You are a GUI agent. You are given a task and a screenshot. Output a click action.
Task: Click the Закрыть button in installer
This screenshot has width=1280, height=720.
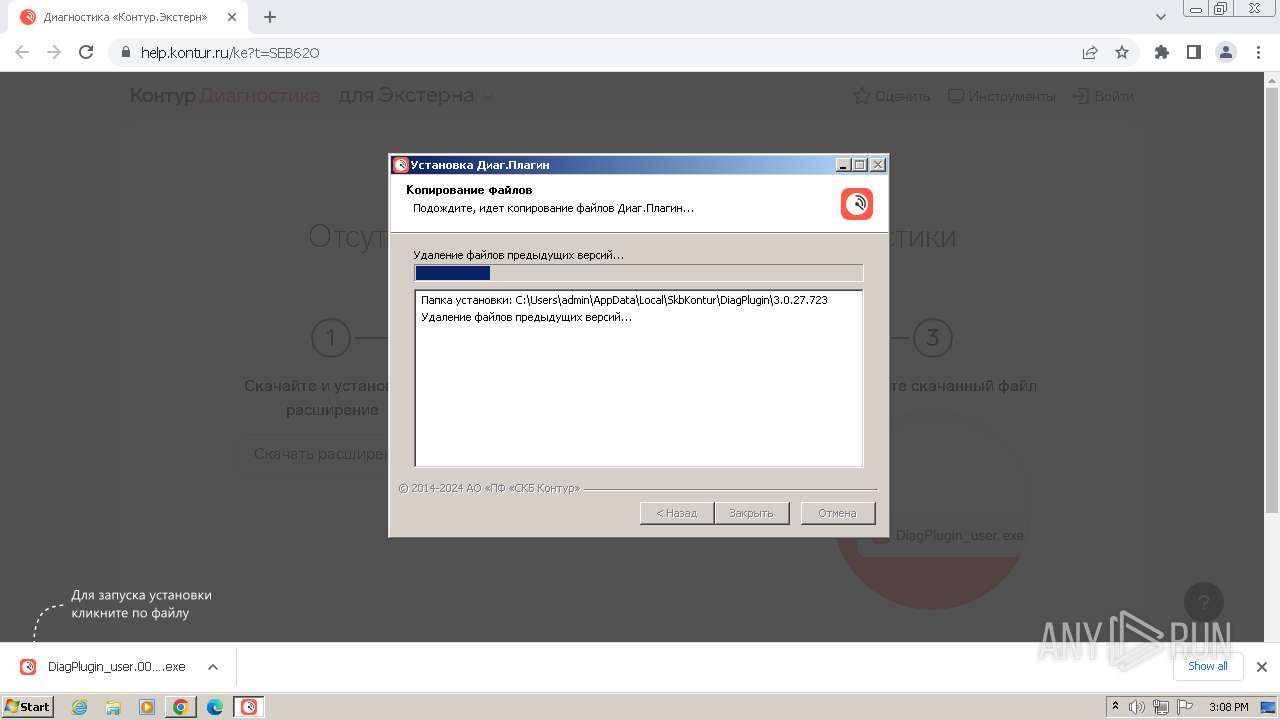click(752, 513)
